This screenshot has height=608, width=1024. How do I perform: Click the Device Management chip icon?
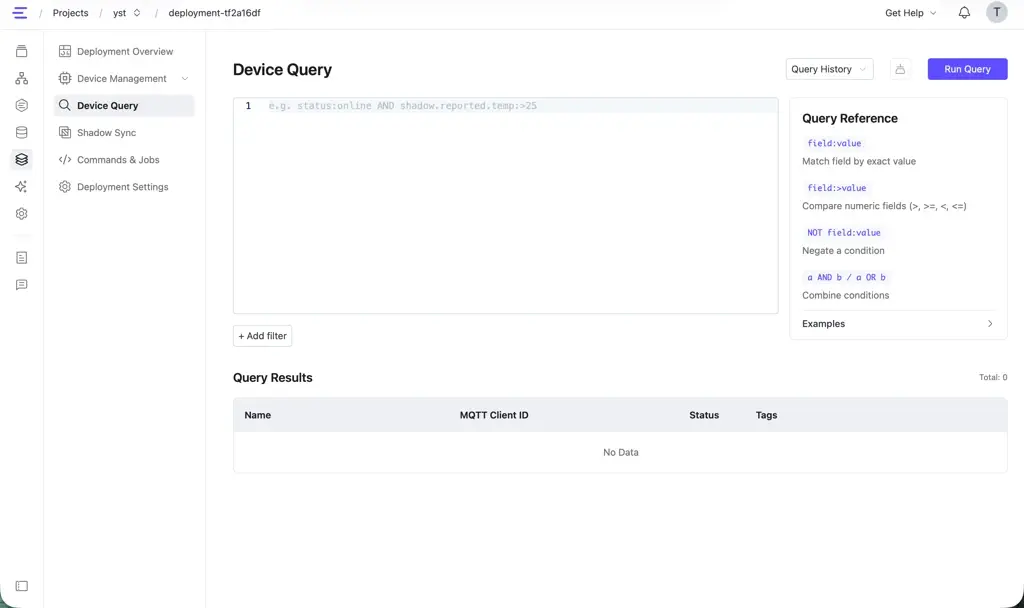click(65, 78)
